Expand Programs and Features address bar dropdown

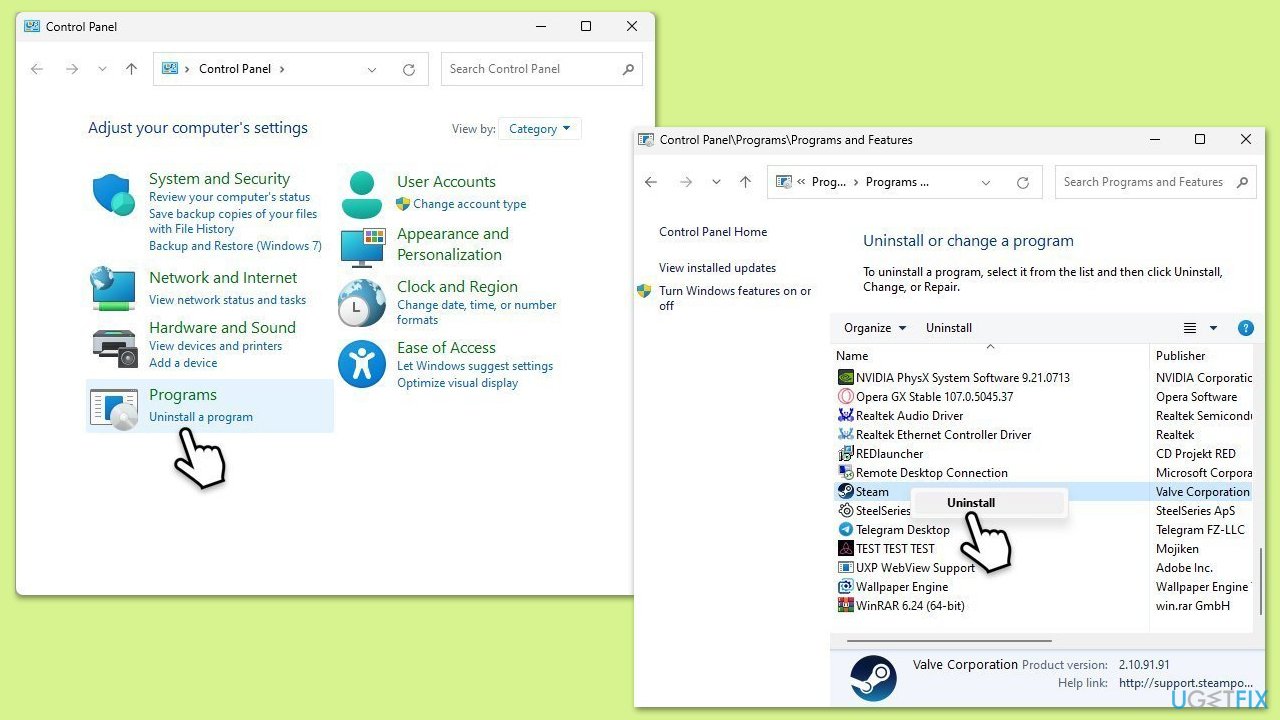click(986, 182)
